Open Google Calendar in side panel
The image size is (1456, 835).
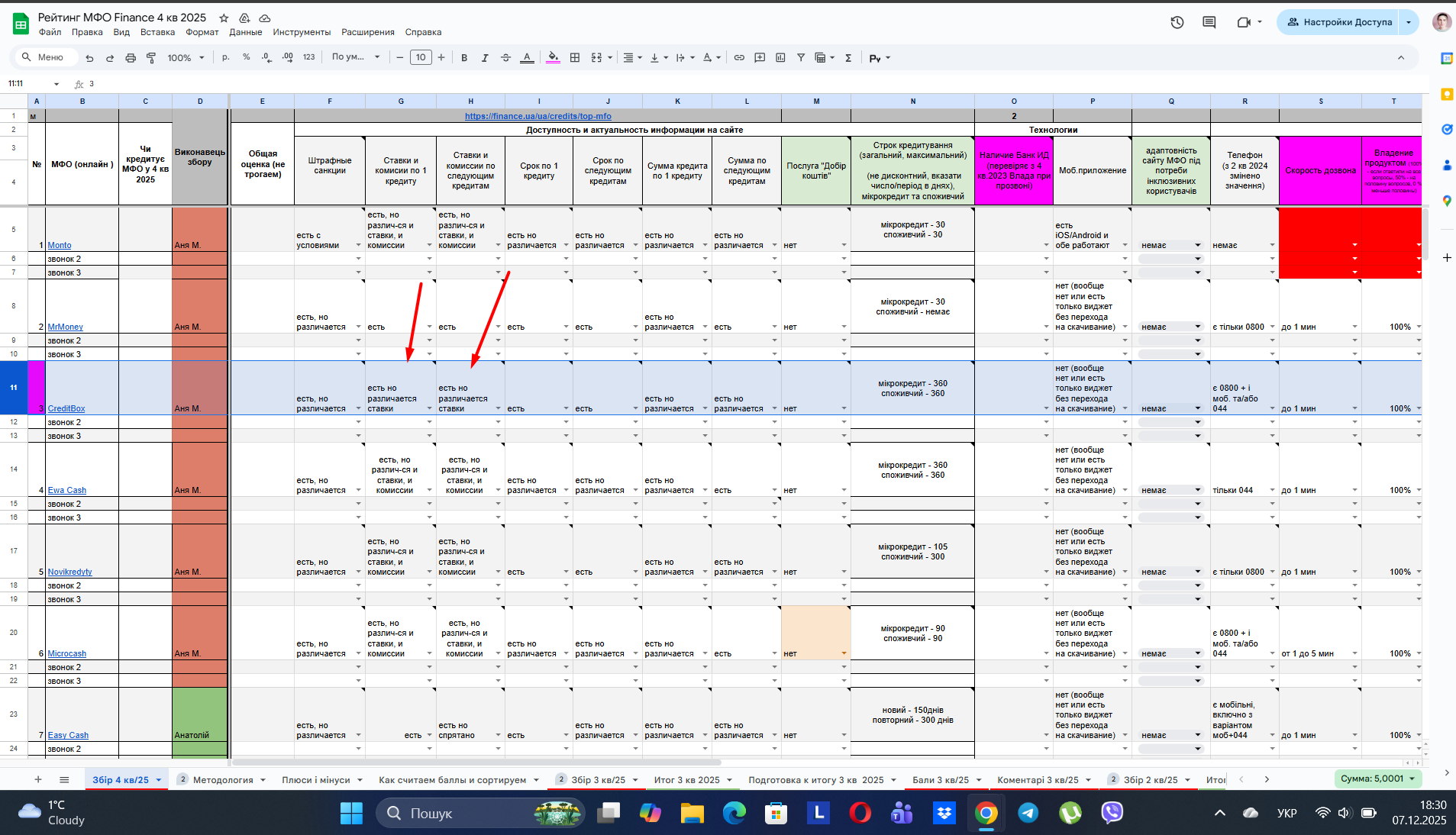point(1446,59)
